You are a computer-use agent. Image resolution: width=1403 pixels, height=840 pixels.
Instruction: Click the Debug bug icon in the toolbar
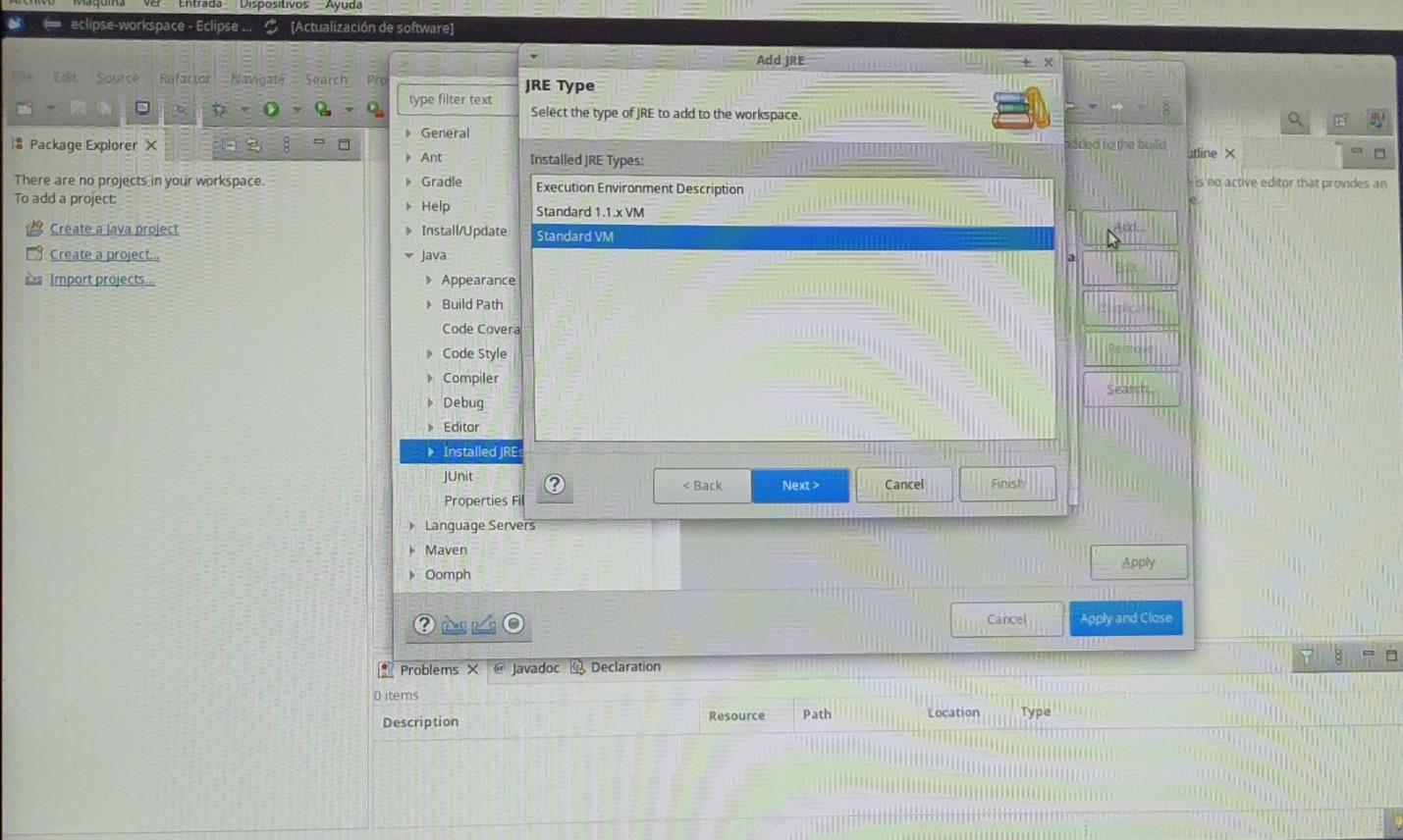click(x=219, y=109)
